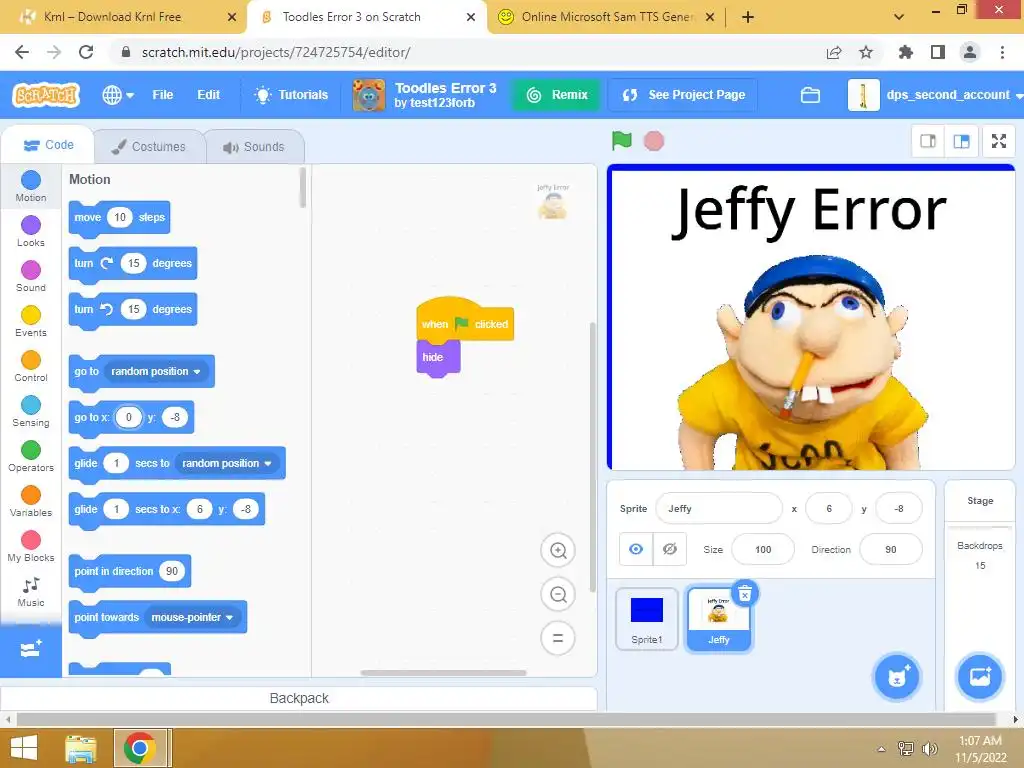
Task: Switch to small stage layout
Action: coord(928,141)
